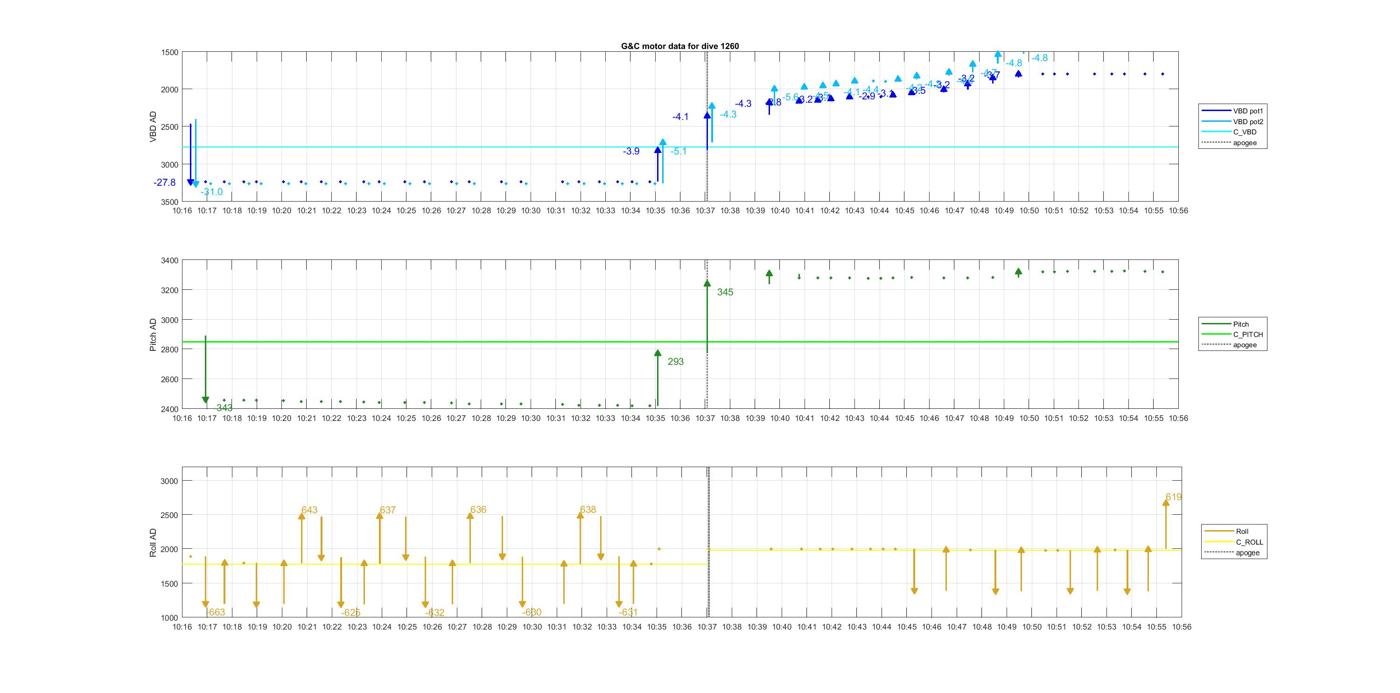Click '10:16' on the Pitch plot time axis

pyautogui.click(x=182, y=418)
